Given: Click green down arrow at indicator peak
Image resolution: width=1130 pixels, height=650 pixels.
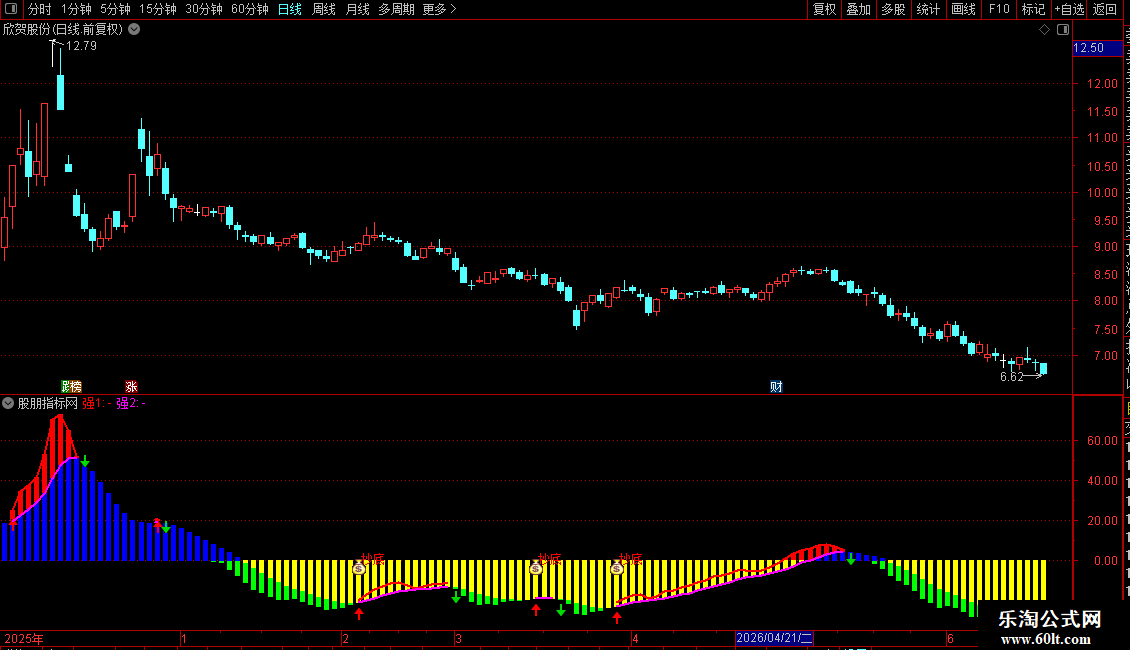Looking at the screenshot, I should [85, 461].
